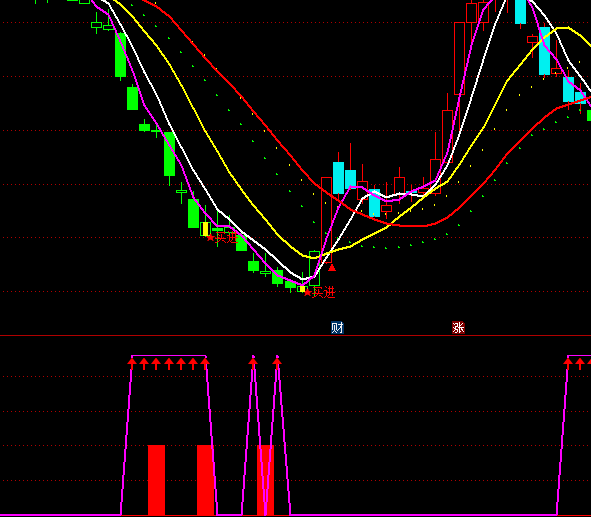The width and height of the screenshot is (591, 517).
Task: Select the cyan candle below white line dip
Action: click(x=374, y=203)
